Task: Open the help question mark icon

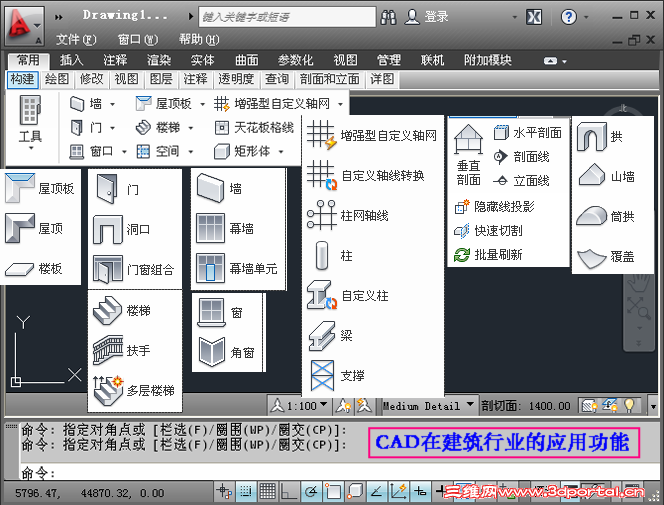Action: [568, 17]
